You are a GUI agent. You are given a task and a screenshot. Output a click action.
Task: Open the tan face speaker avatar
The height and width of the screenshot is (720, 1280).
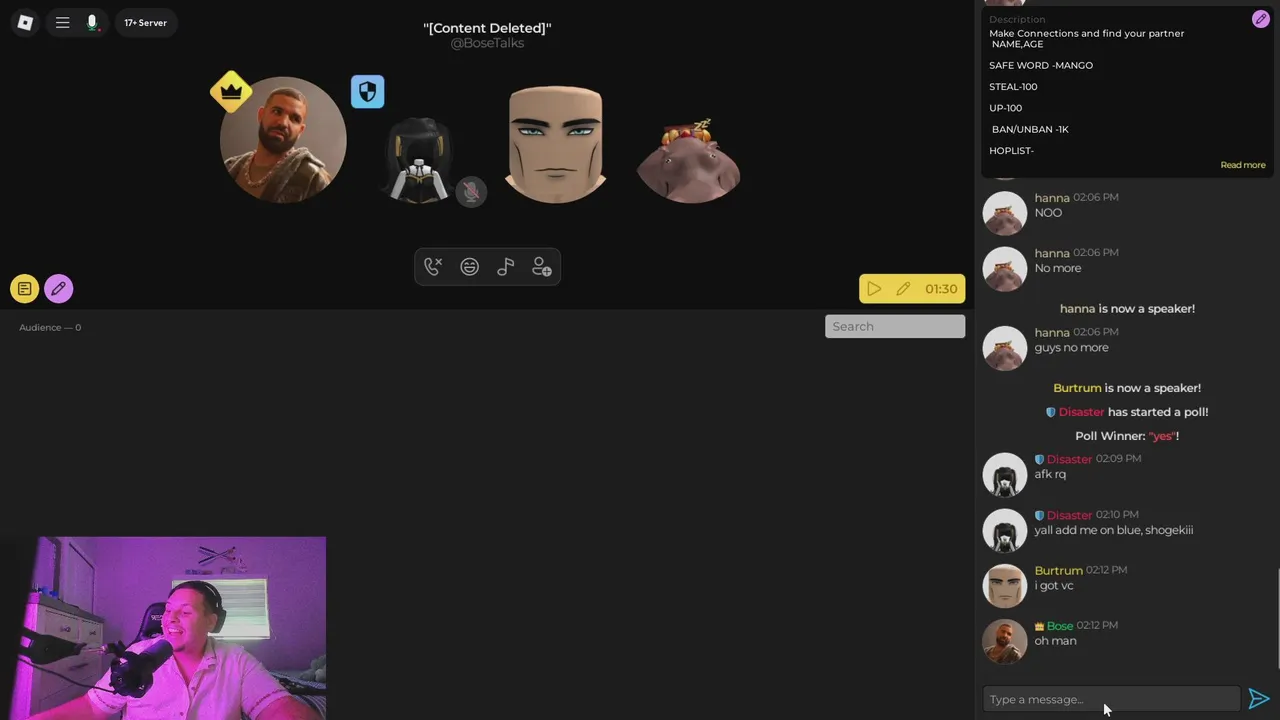click(555, 144)
